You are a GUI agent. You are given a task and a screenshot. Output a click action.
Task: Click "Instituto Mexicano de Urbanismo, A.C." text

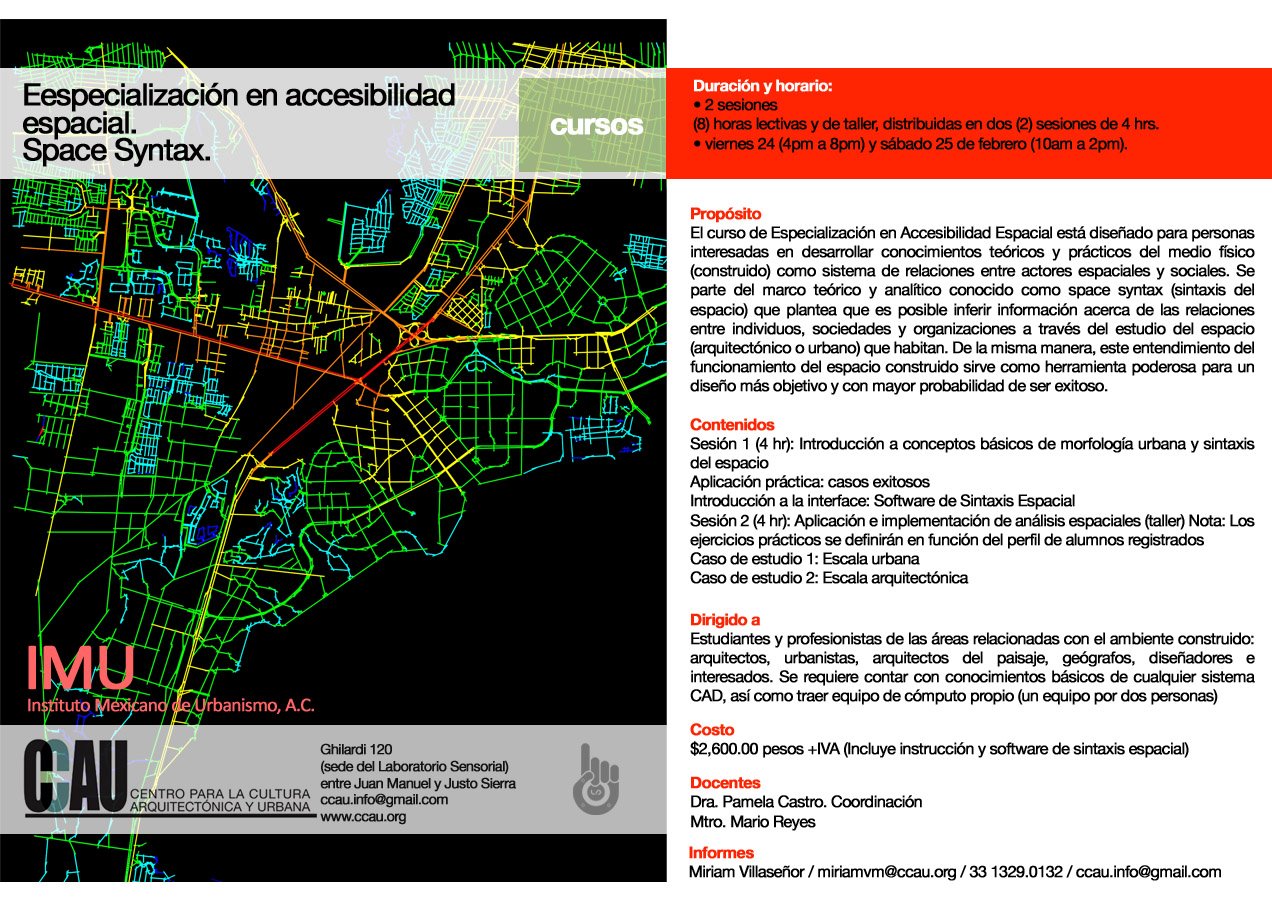(171, 705)
